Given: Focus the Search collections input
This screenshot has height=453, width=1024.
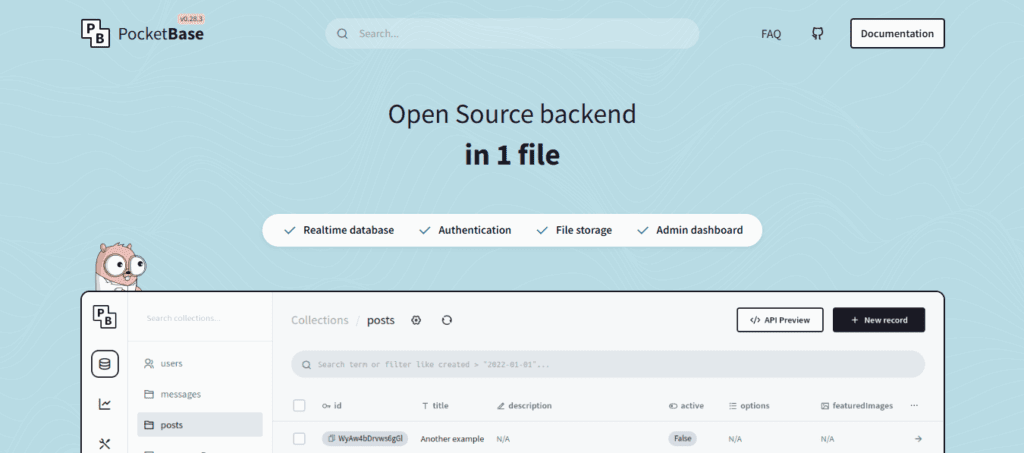Looking at the screenshot, I should tap(200, 318).
